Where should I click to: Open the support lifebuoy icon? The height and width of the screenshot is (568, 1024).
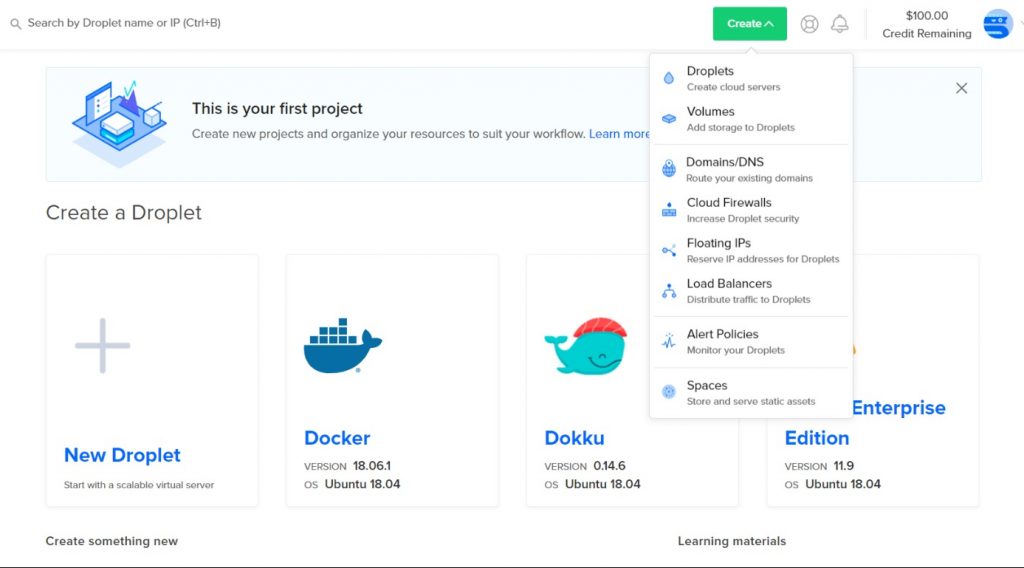(x=809, y=24)
